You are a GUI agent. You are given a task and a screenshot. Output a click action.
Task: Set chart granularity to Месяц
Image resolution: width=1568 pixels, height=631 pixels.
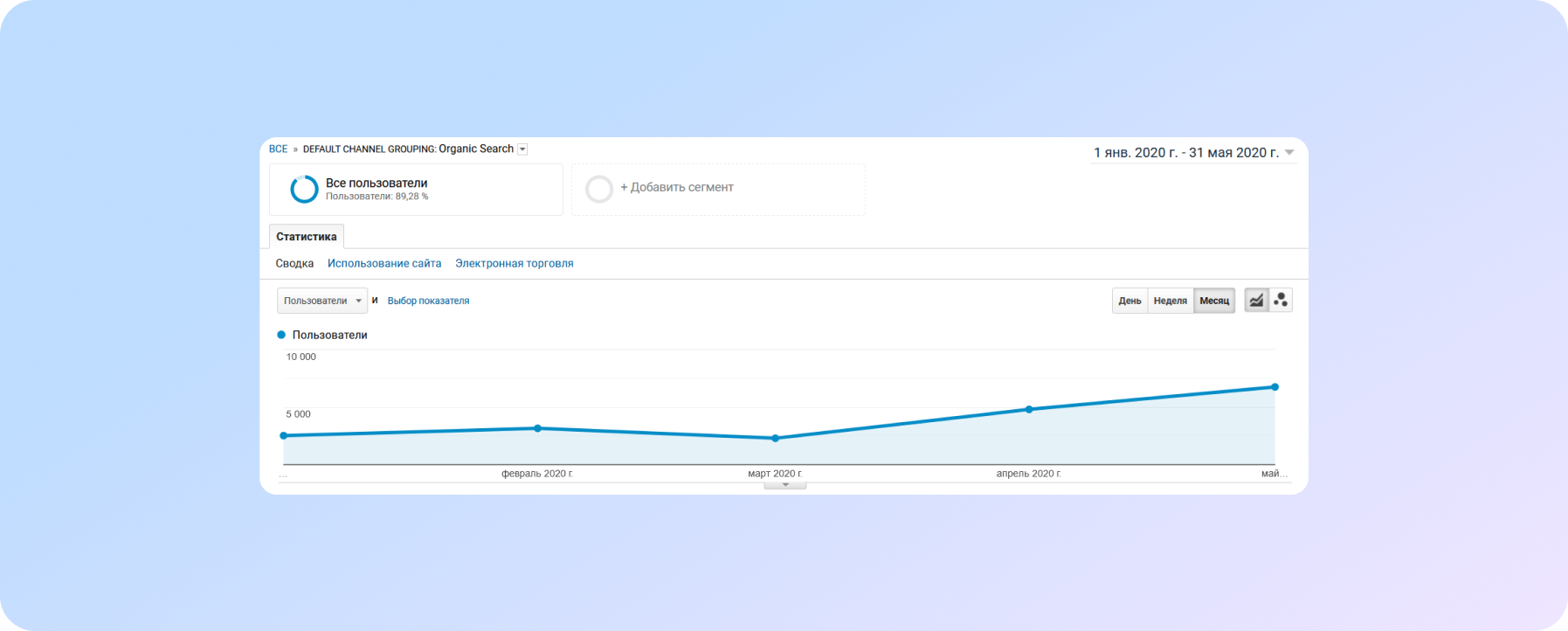pyautogui.click(x=1214, y=301)
